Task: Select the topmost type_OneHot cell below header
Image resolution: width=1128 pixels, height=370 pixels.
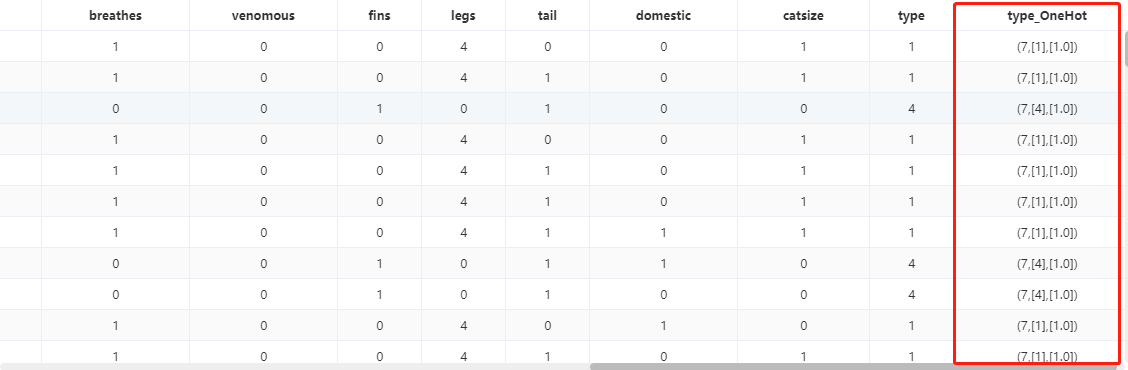Action: point(1047,47)
